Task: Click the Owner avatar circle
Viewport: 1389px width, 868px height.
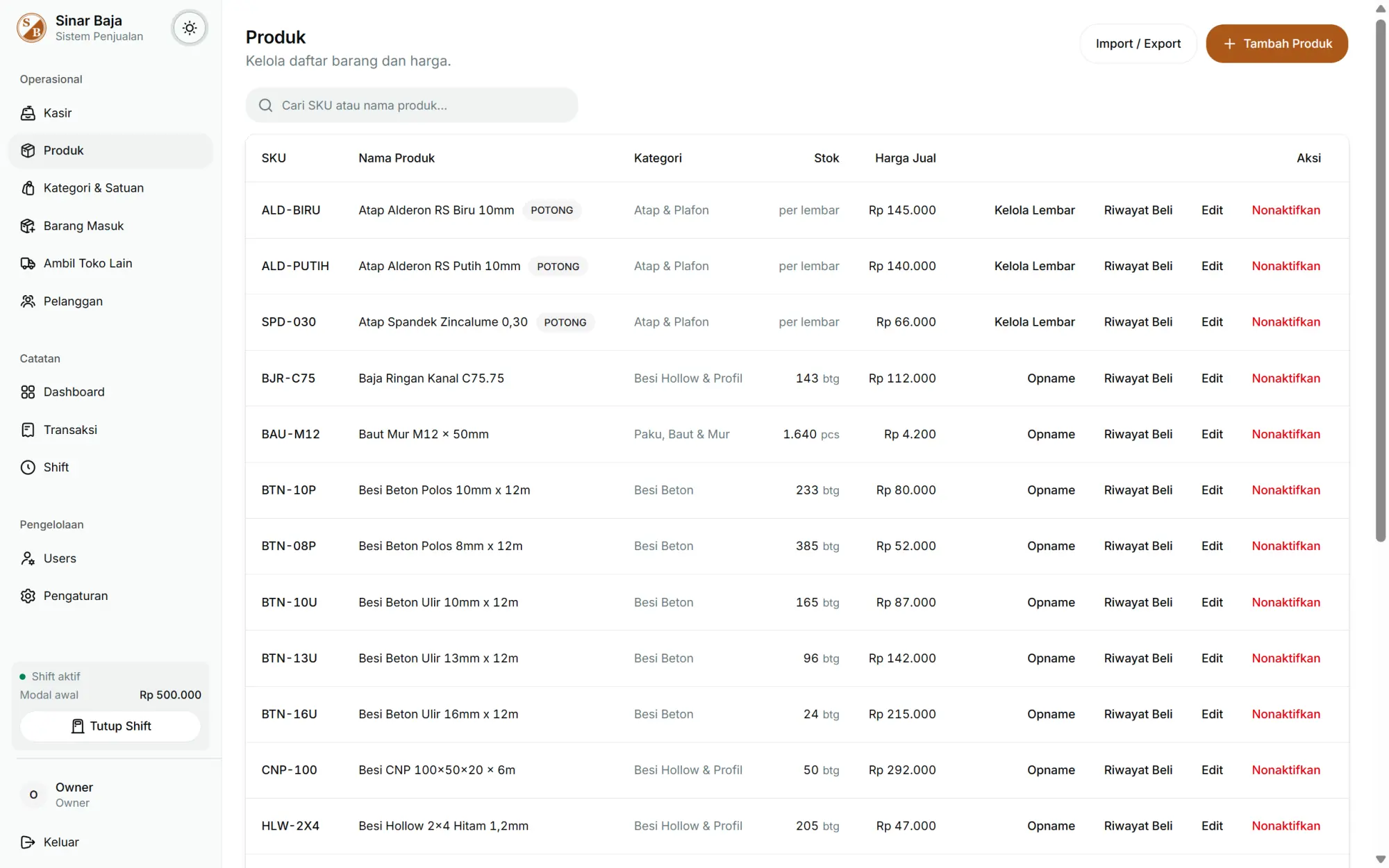Action: click(33, 794)
